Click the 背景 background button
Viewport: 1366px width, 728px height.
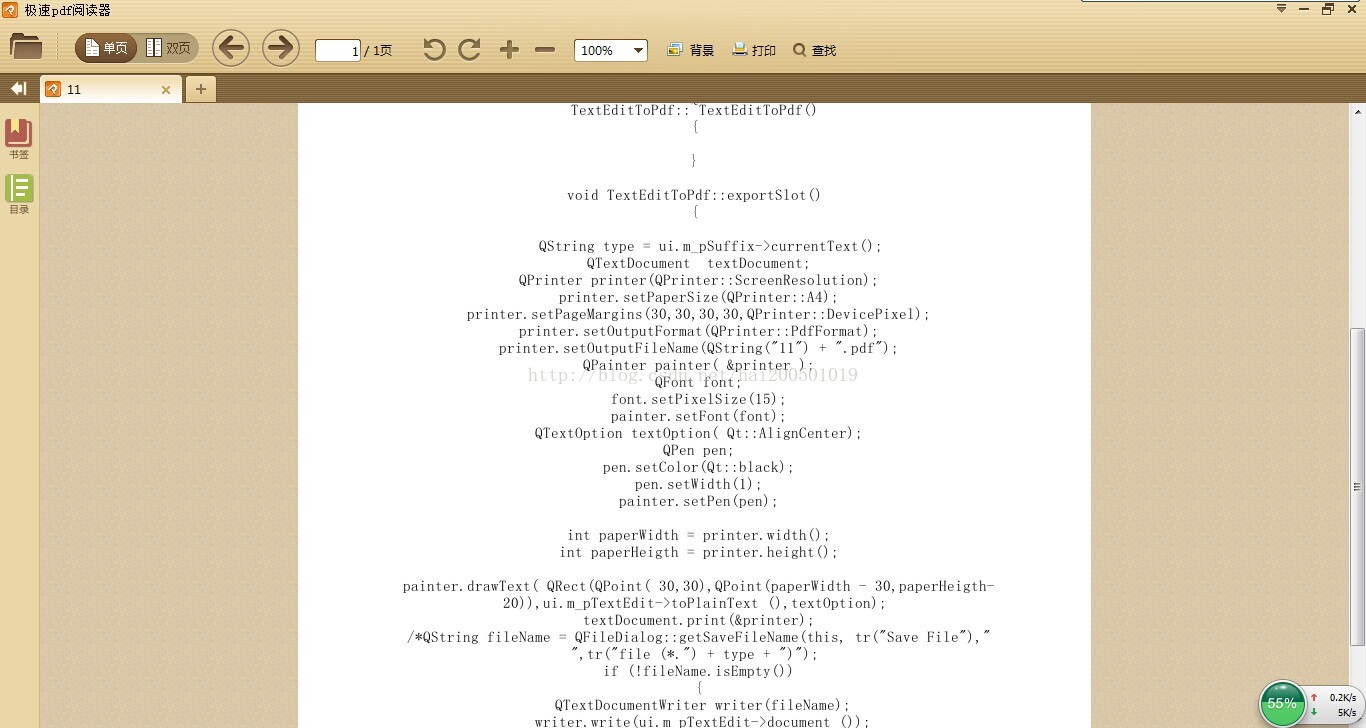691,50
